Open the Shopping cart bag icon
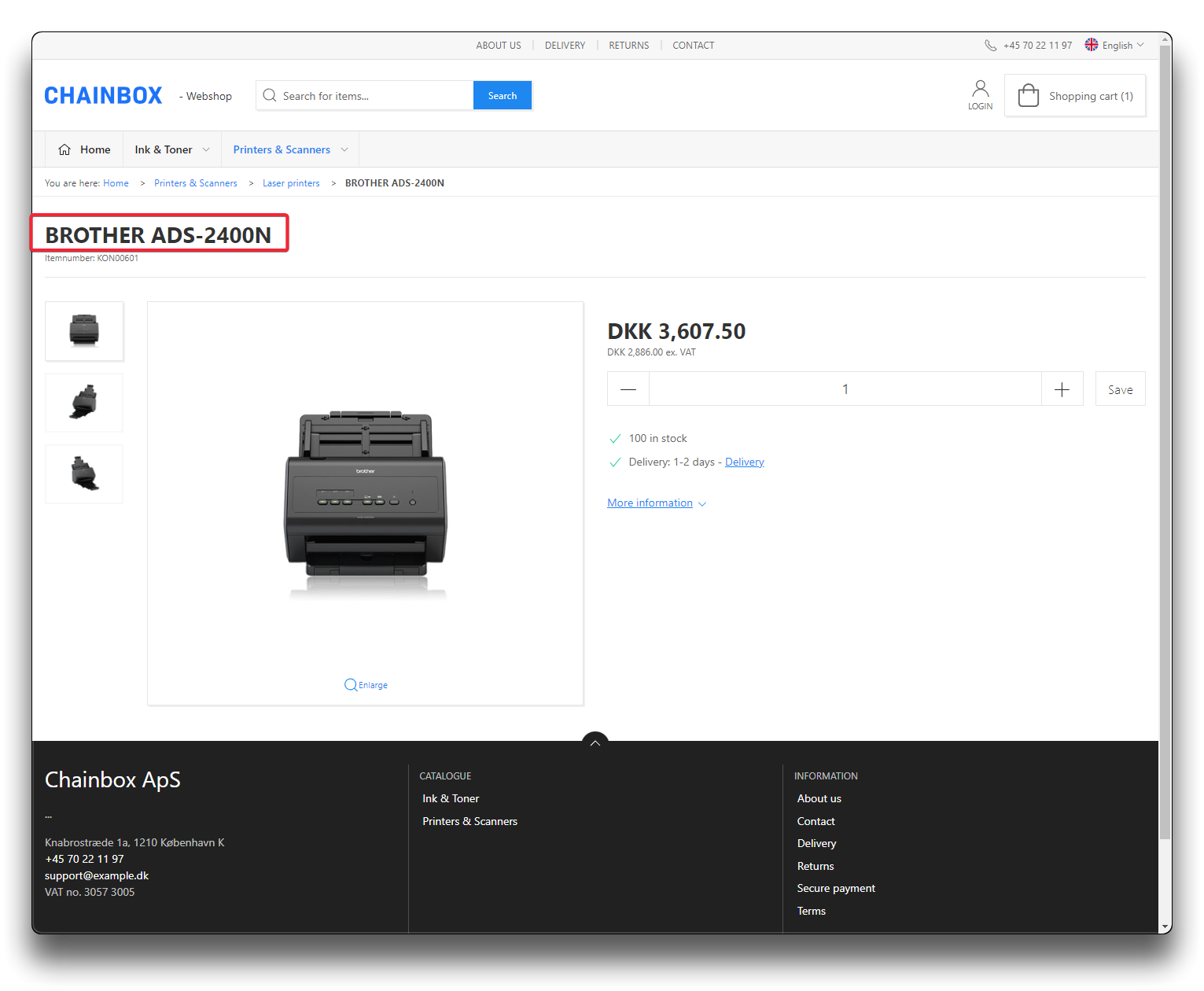Viewport: 1204px width, 991px height. pyautogui.click(x=1029, y=96)
